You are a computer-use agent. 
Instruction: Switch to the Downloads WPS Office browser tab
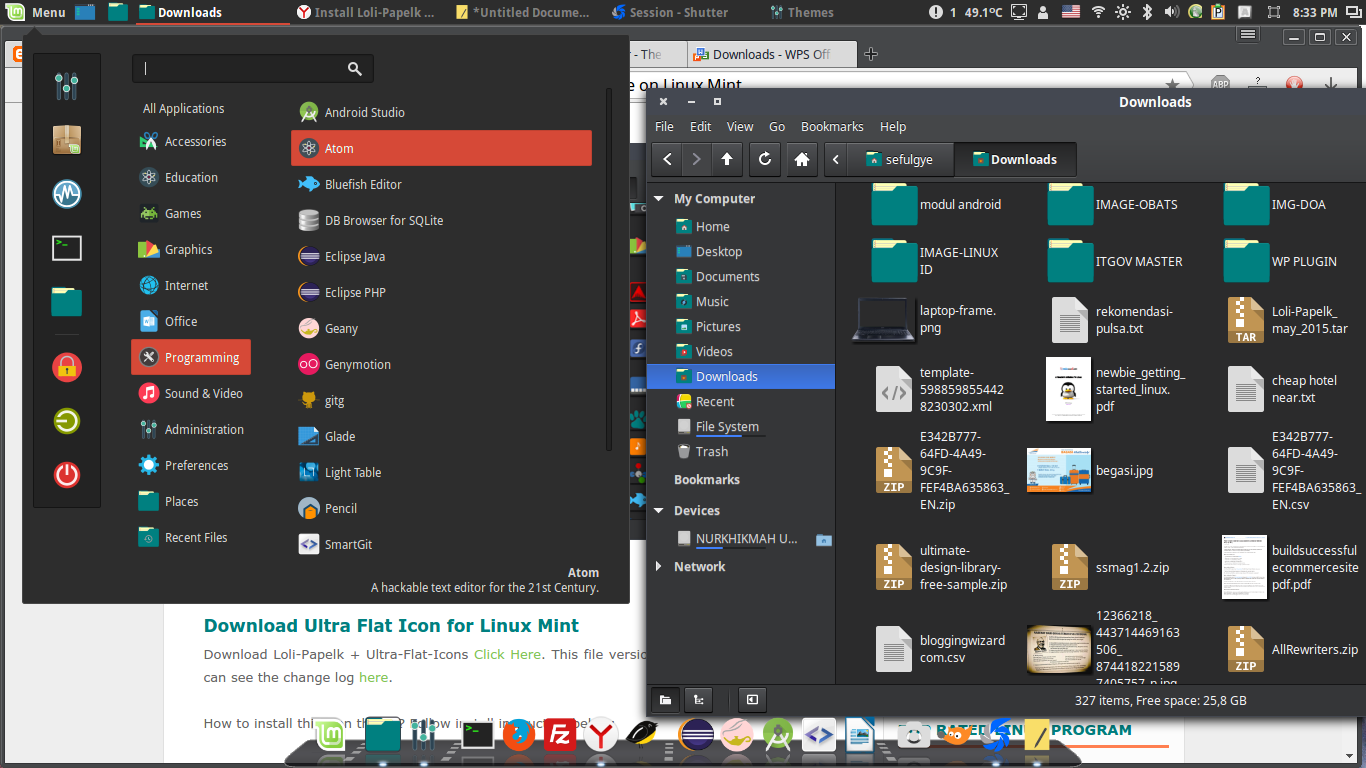(x=771, y=55)
